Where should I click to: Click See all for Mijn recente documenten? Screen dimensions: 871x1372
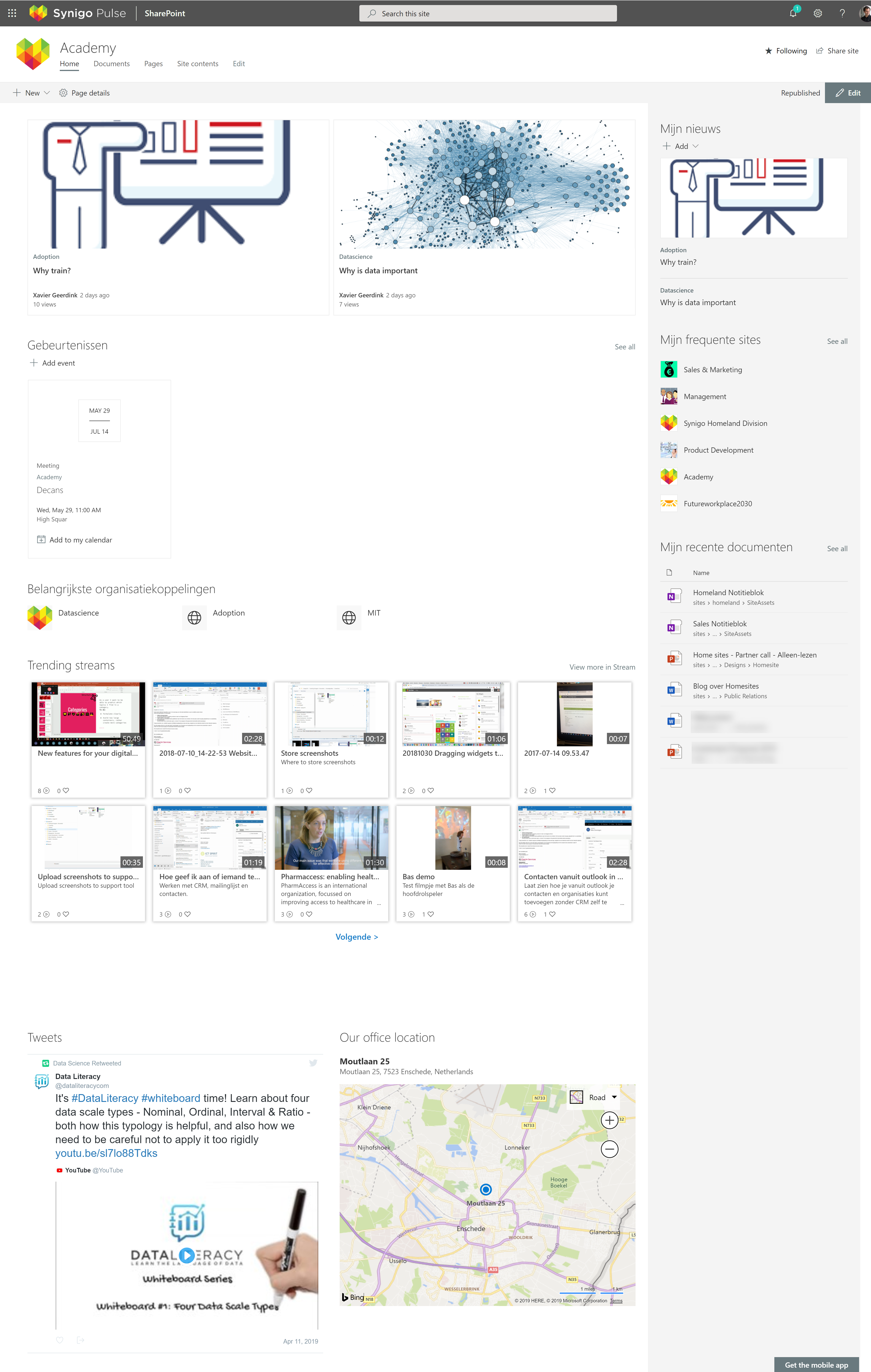coord(837,549)
